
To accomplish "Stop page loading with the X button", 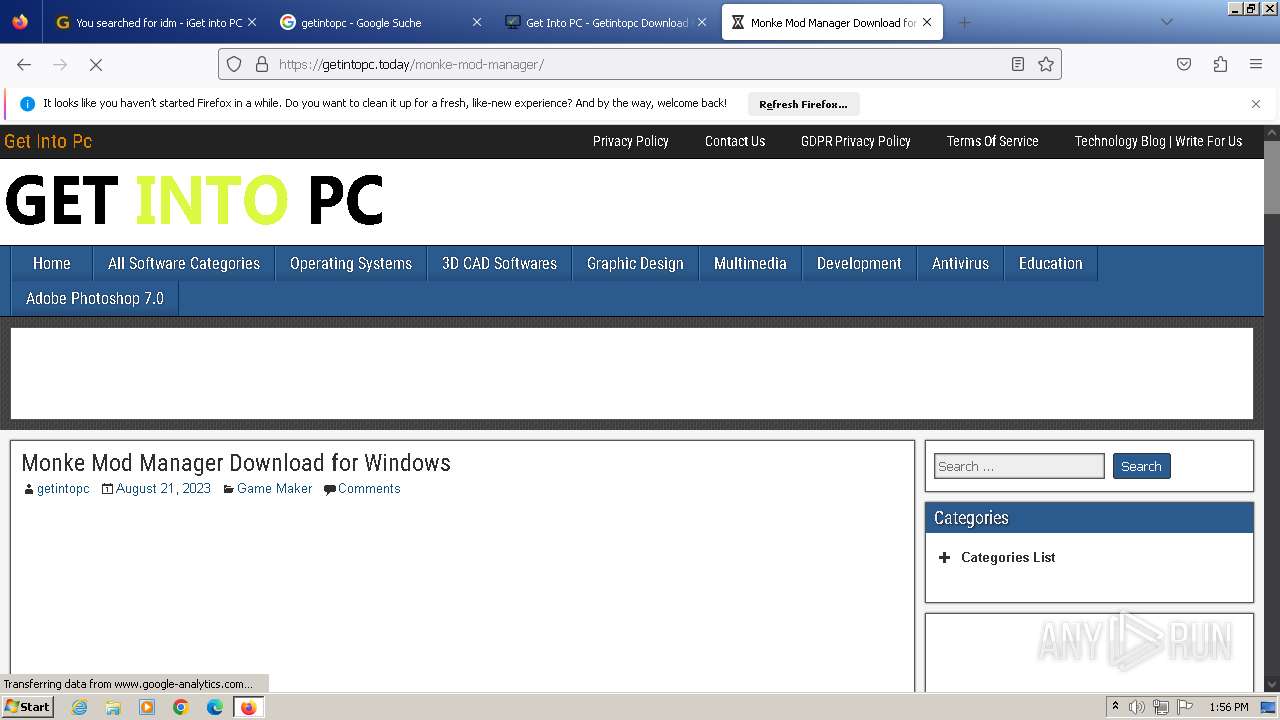I will 96,64.
